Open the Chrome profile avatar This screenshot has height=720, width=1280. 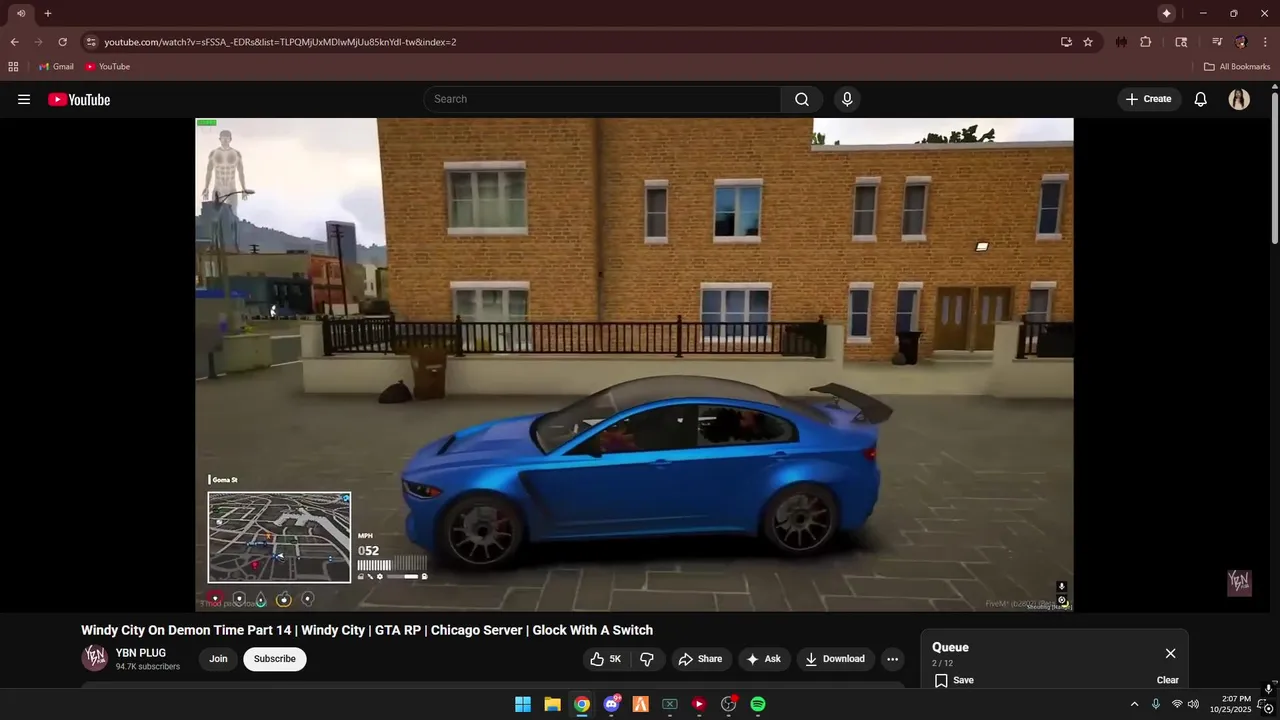[x=1241, y=42]
